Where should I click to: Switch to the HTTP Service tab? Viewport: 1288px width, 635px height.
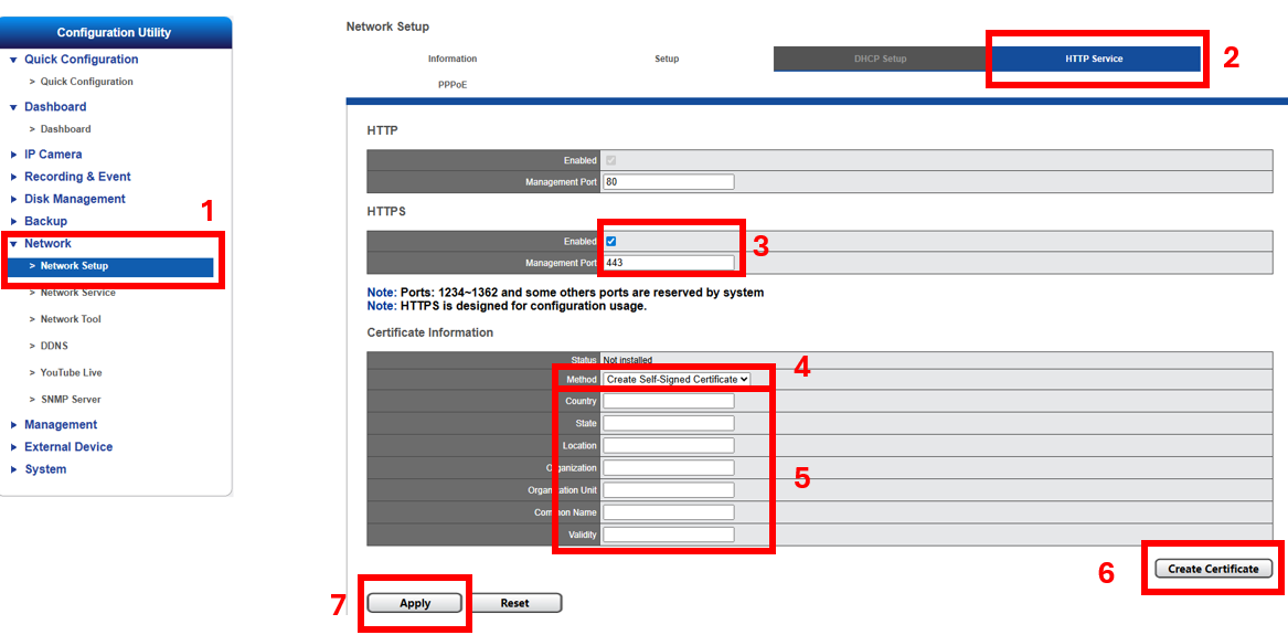pos(1094,59)
